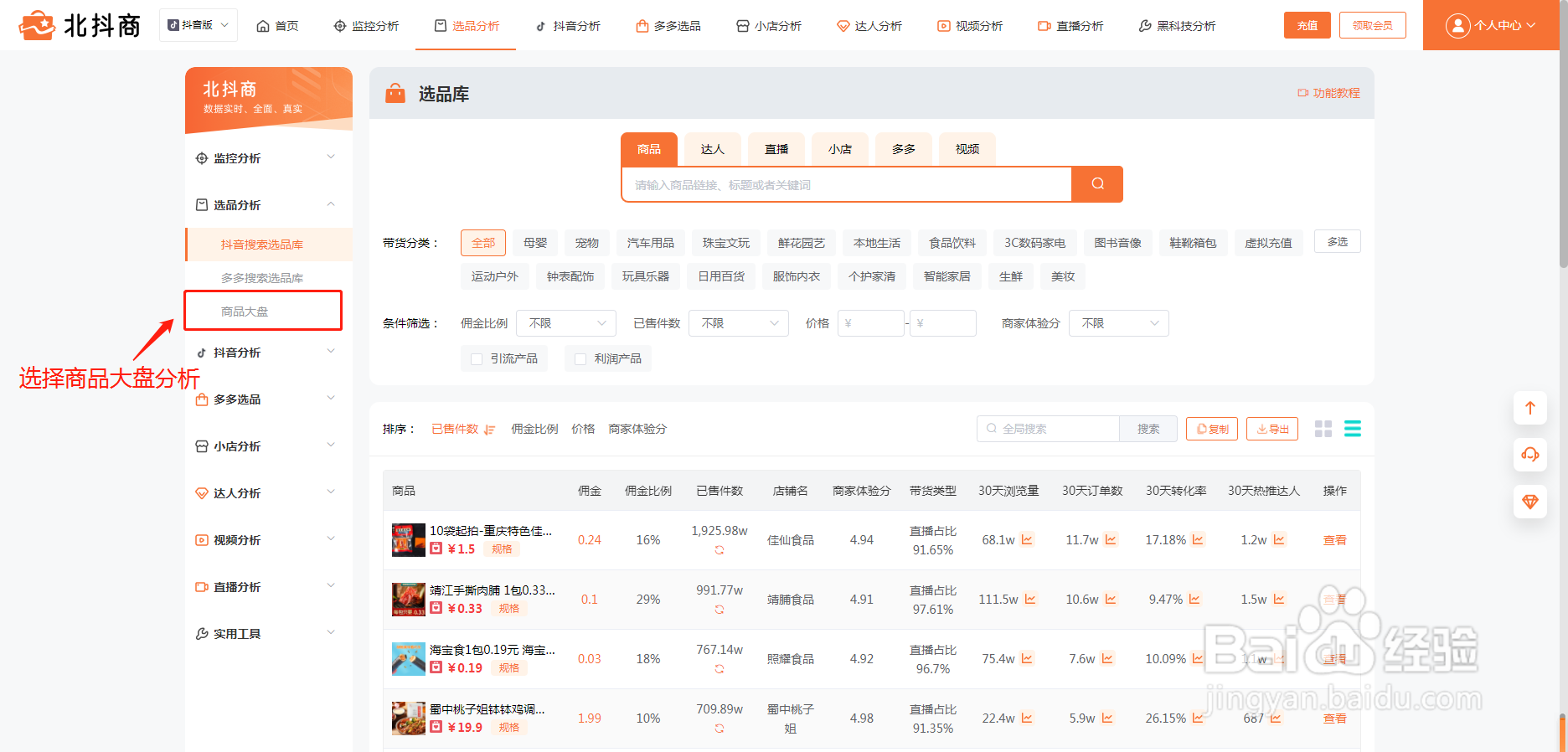Click the orange search magnifier button

point(1097,184)
